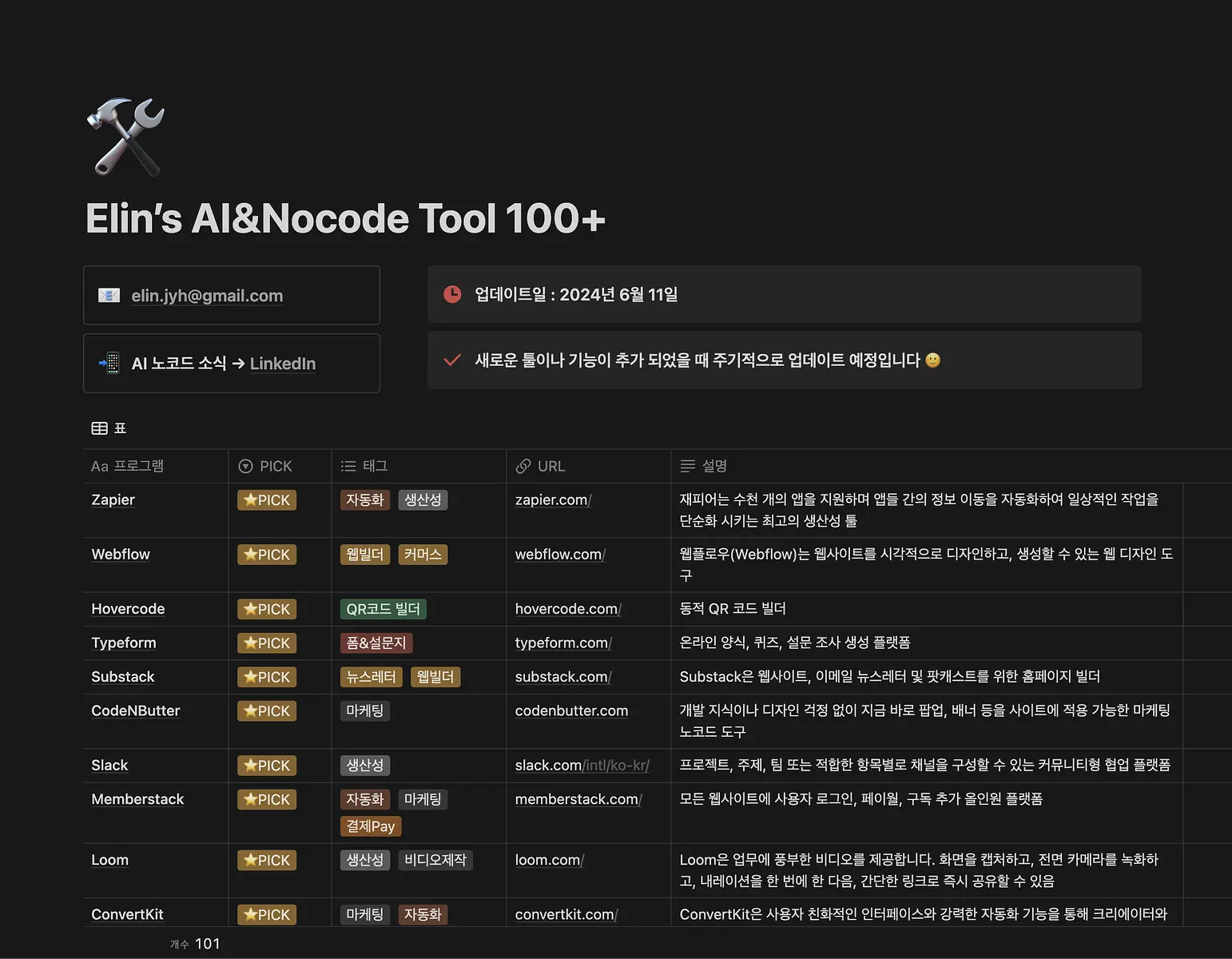Click the red checkmark icon in the callout

click(x=452, y=360)
